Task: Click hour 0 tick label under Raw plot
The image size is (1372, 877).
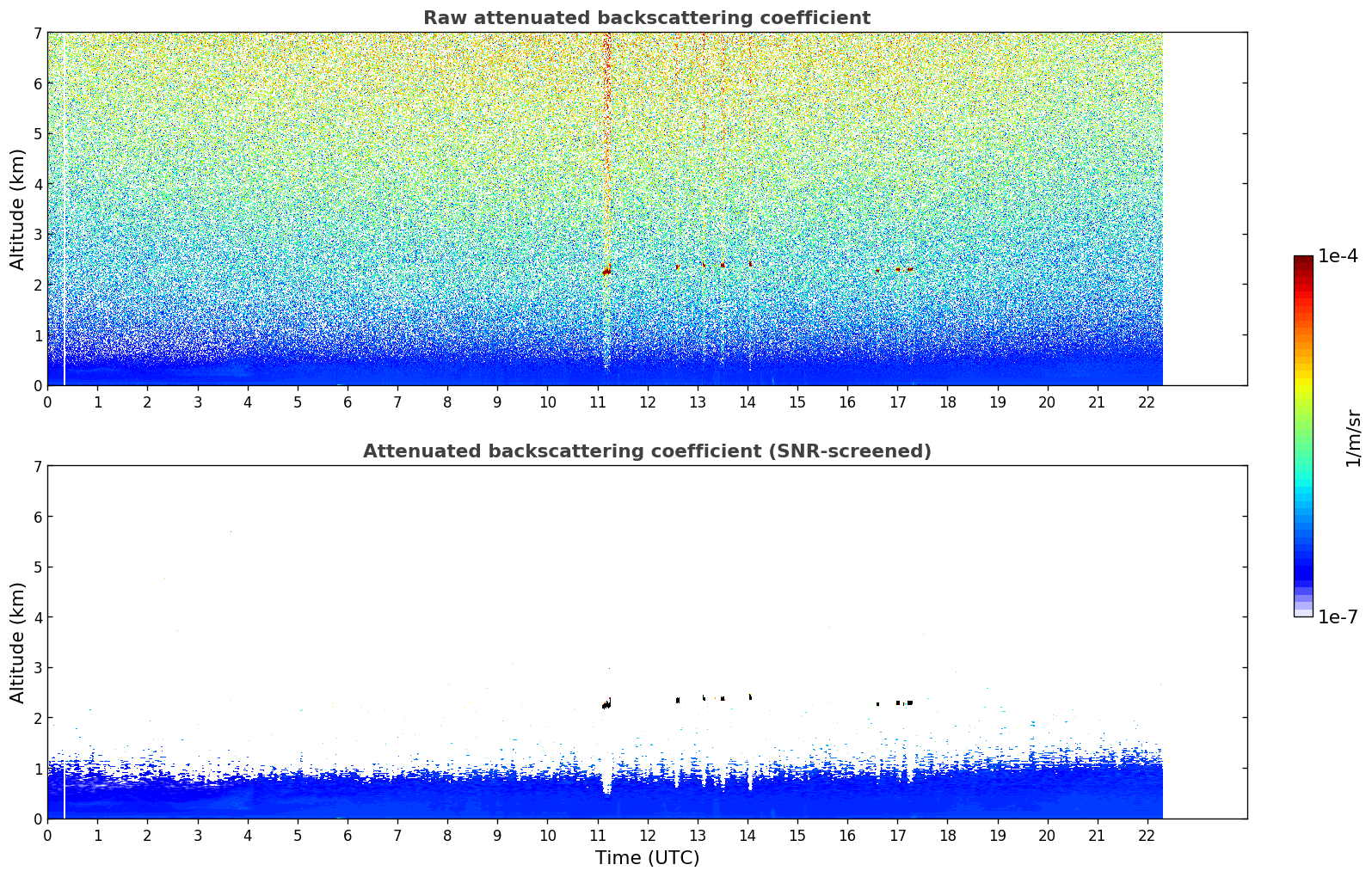Action: 47,402
